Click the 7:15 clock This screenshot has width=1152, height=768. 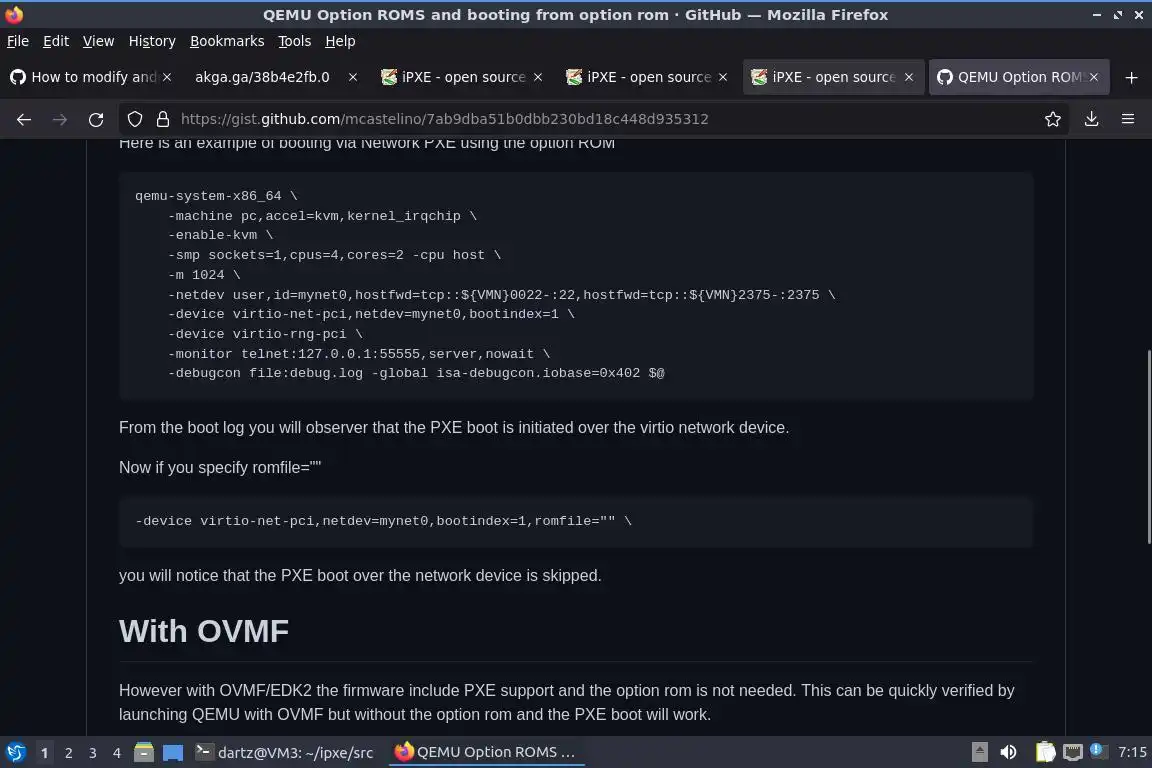(1132, 752)
